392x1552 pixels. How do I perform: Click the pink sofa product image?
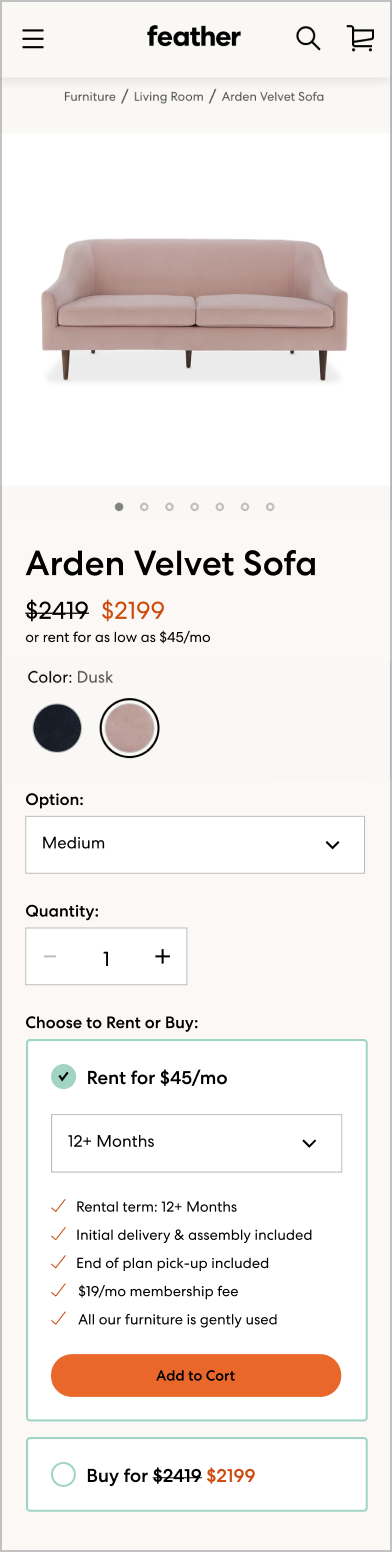tap(195, 308)
